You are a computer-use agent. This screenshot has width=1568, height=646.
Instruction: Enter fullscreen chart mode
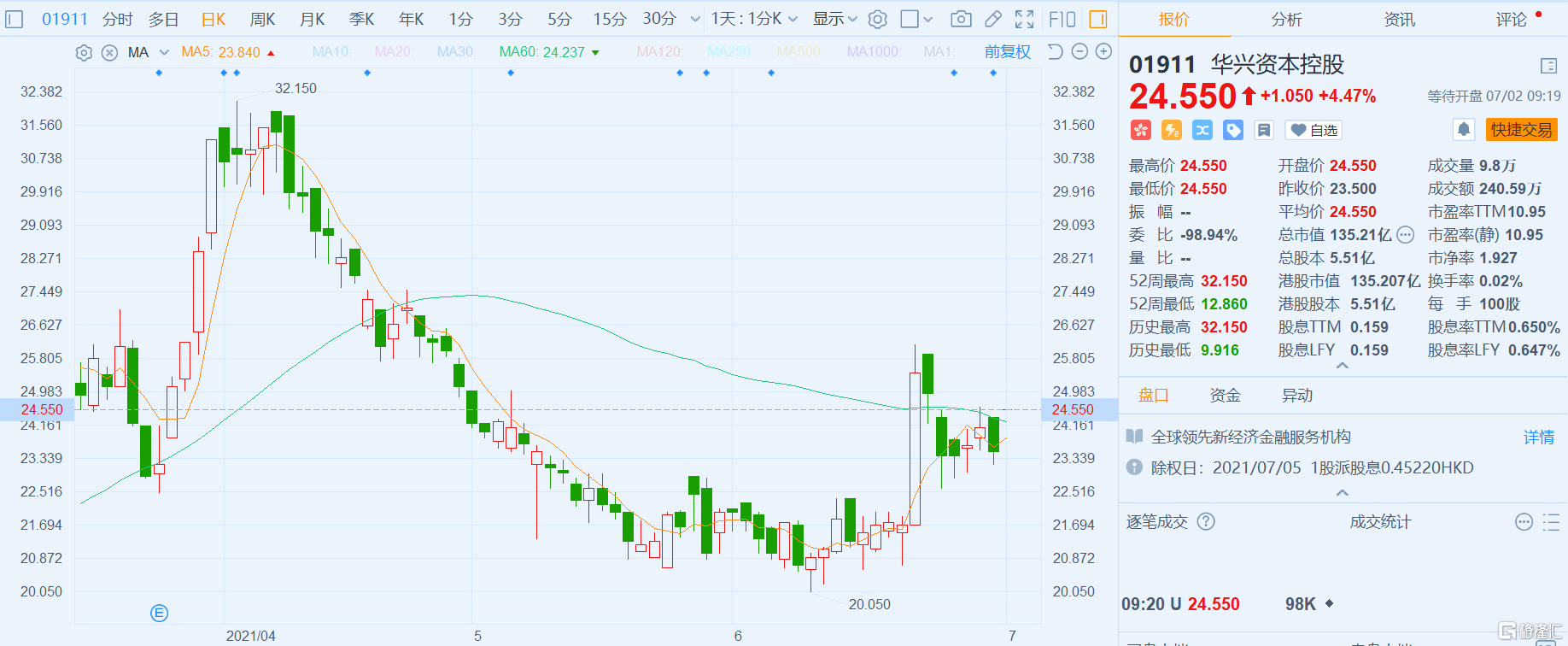pos(1024,19)
